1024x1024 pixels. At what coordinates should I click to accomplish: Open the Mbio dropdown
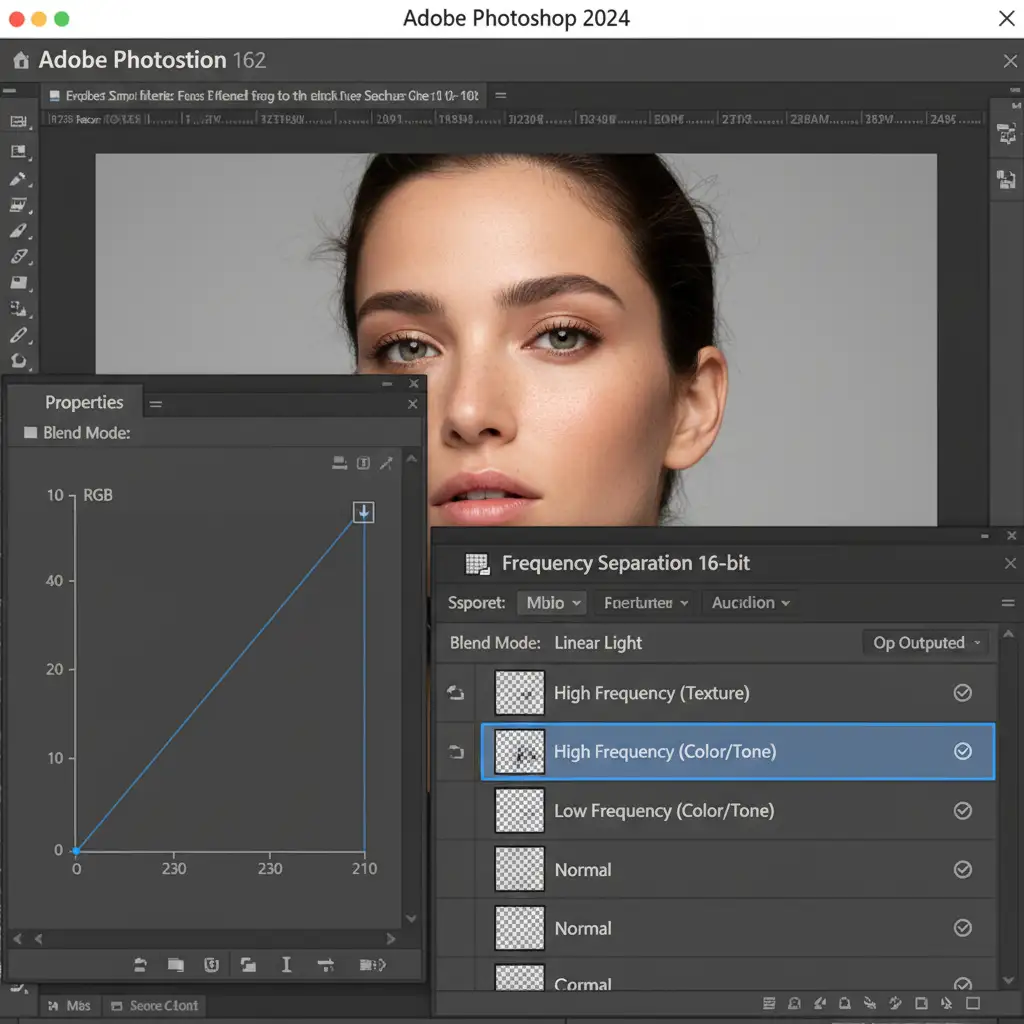[553, 603]
